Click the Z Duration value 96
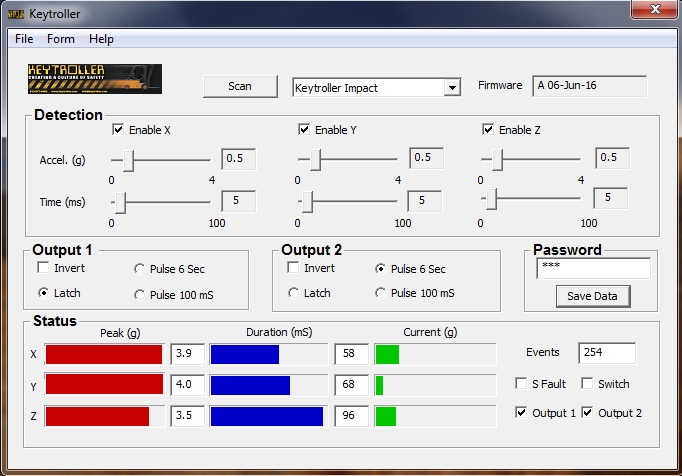Viewport: 682px width, 476px height. 351,416
